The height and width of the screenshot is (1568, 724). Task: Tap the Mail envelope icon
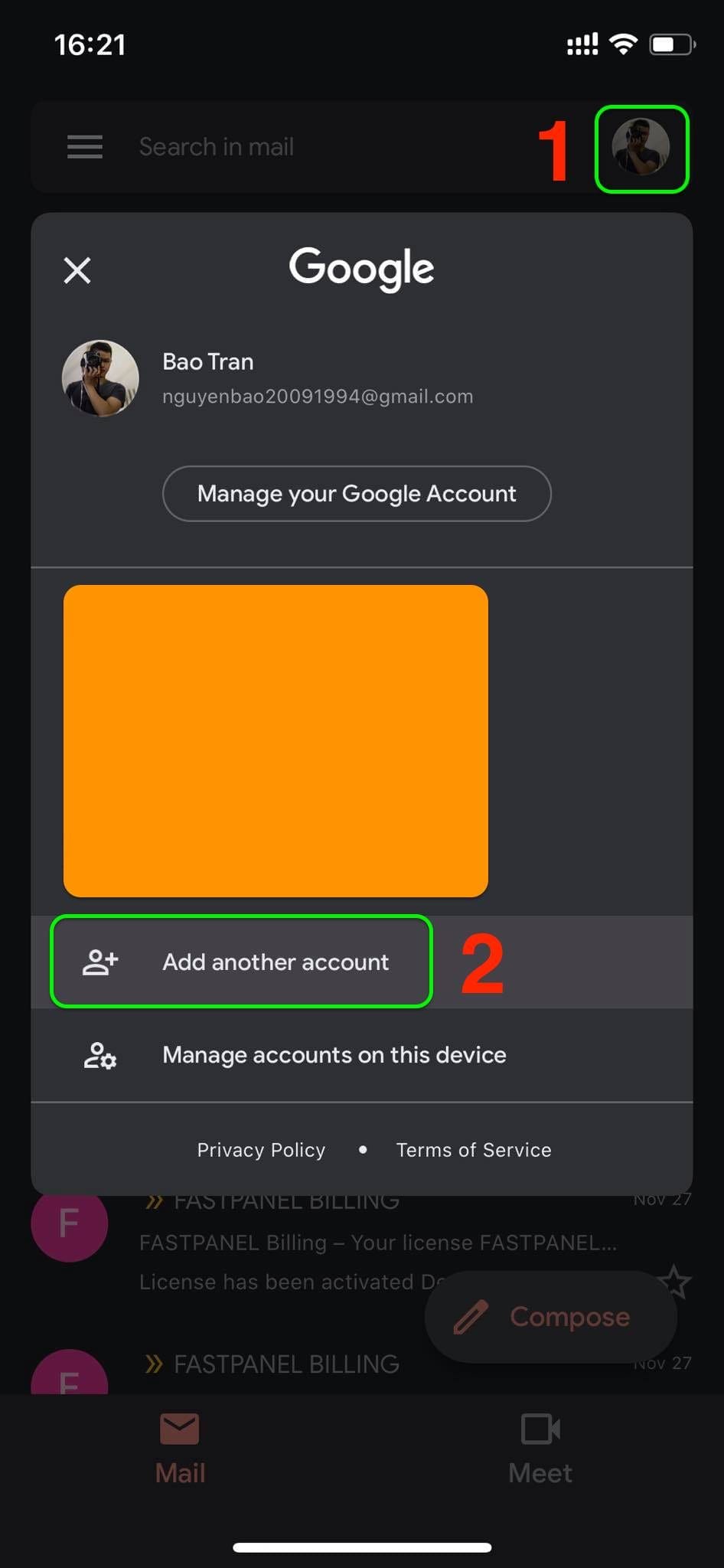coord(179,1429)
